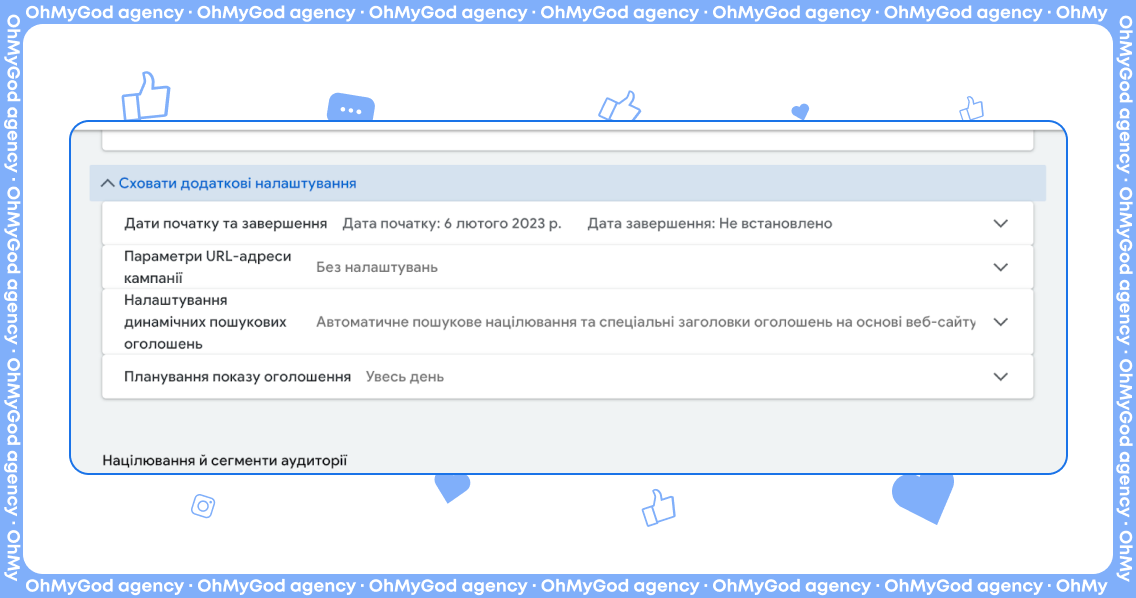The width and height of the screenshot is (1136, 598).
Task: Click the Без налаштувань value
Action: [377, 267]
